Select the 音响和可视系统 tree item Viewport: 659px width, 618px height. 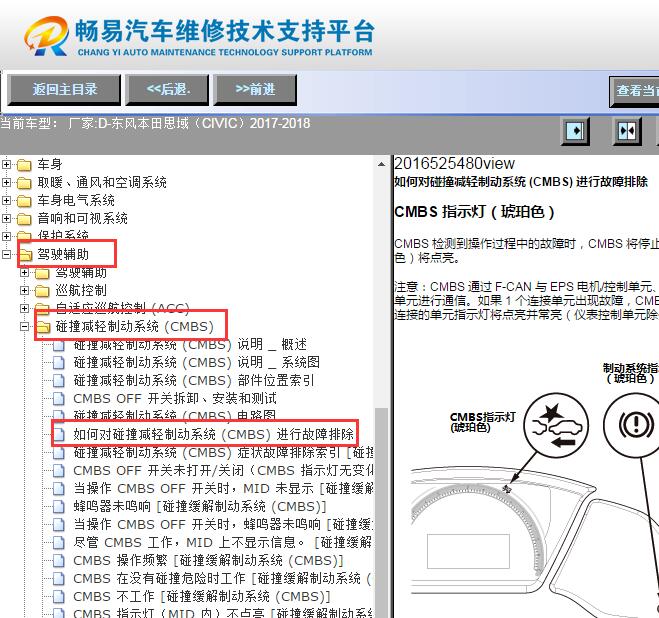tap(82, 218)
